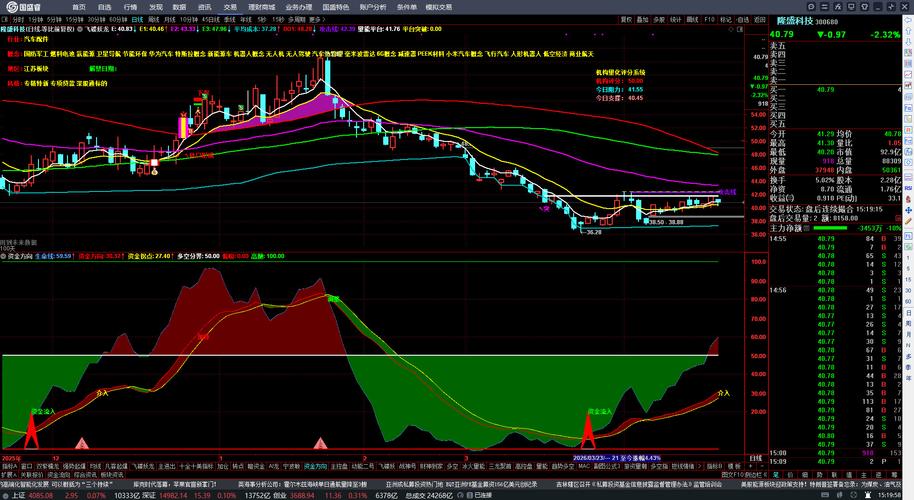Click the stock name 隆盛科技 in quote panel

pos(795,21)
